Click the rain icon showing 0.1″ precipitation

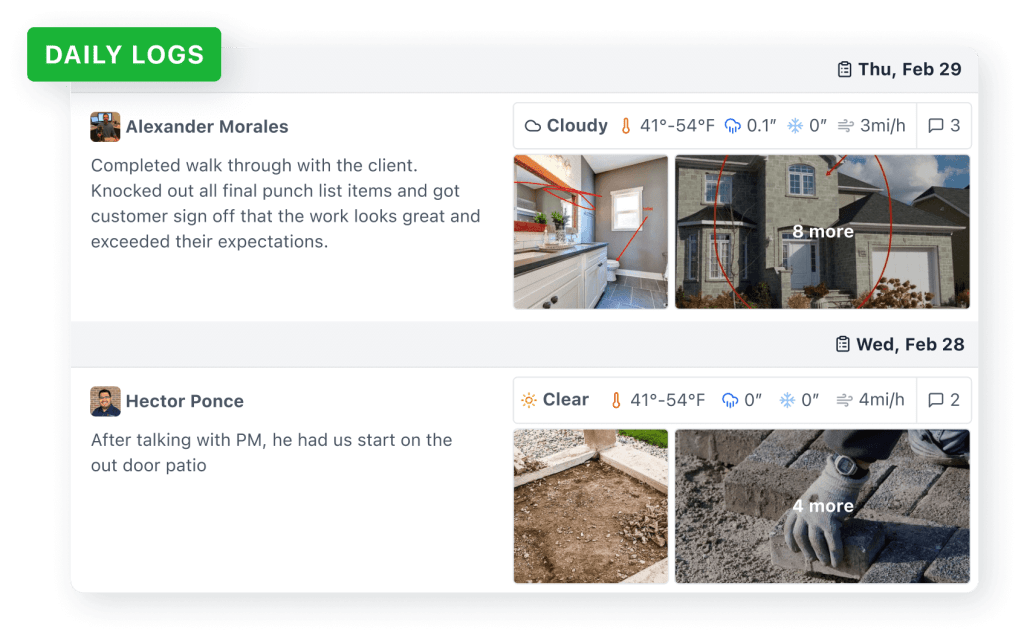pos(733,126)
